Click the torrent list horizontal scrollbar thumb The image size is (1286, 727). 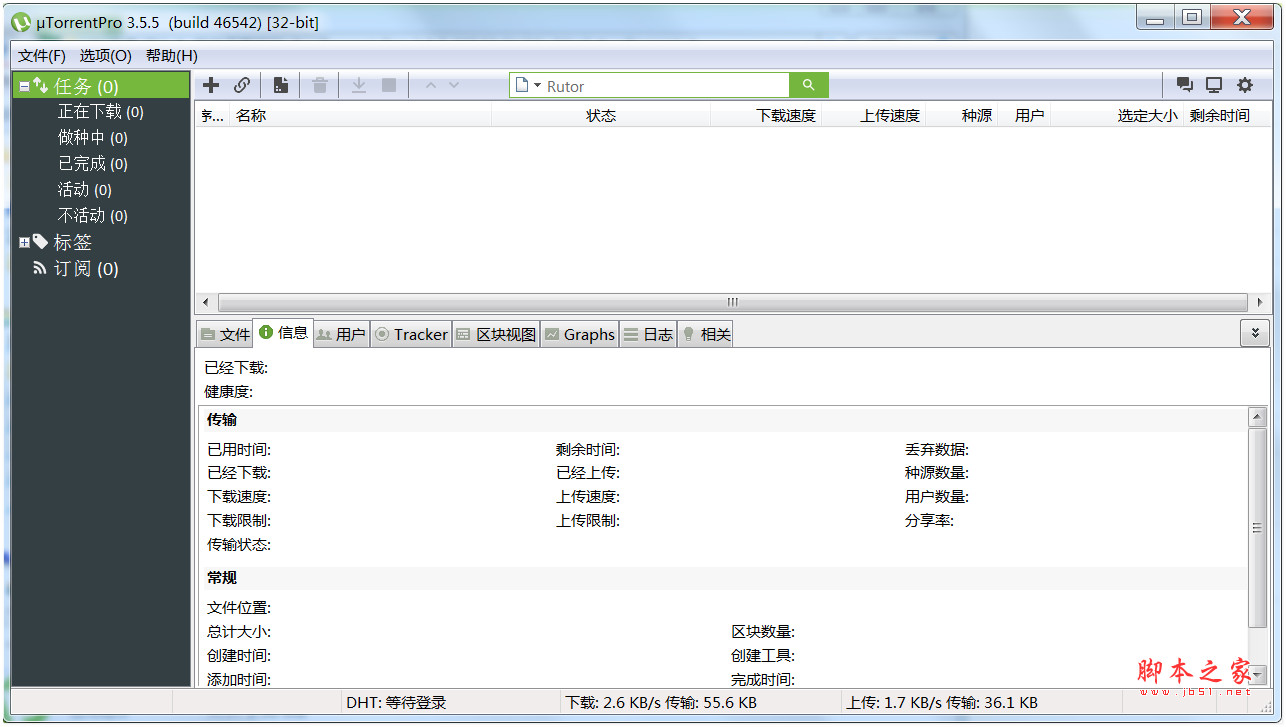(732, 302)
